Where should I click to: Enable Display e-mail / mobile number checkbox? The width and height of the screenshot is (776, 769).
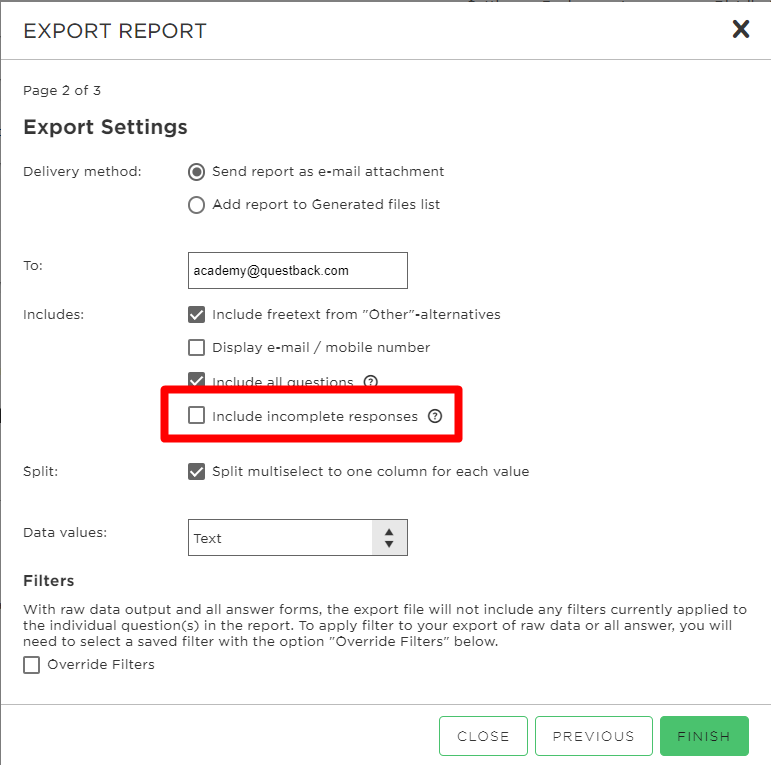pos(196,348)
